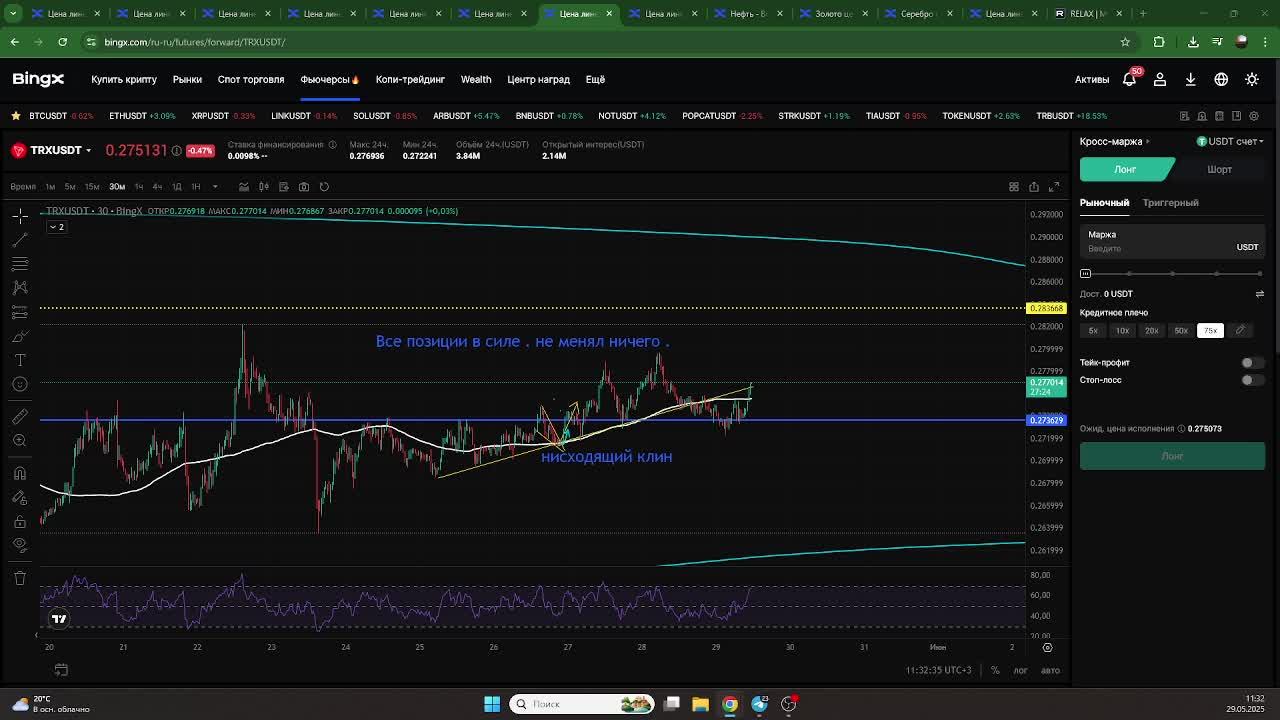Image resolution: width=1280 pixels, height=720 pixels.
Task: Open user account profile icon
Action: 1160,79
